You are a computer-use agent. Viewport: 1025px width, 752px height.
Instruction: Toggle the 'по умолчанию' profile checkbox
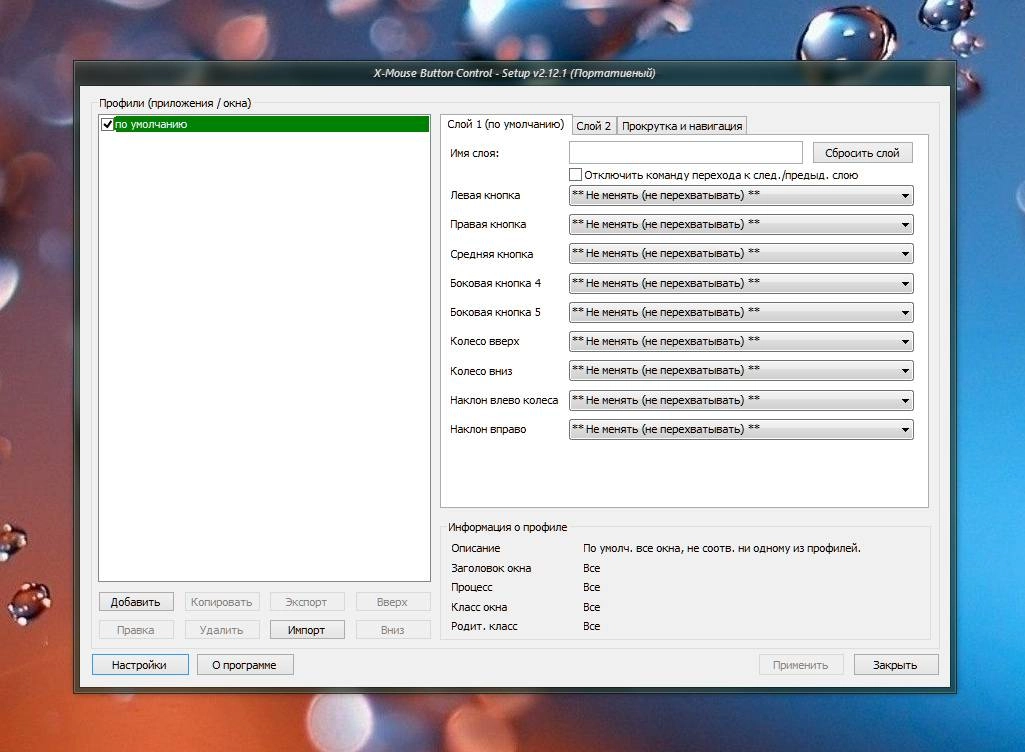(x=107, y=124)
